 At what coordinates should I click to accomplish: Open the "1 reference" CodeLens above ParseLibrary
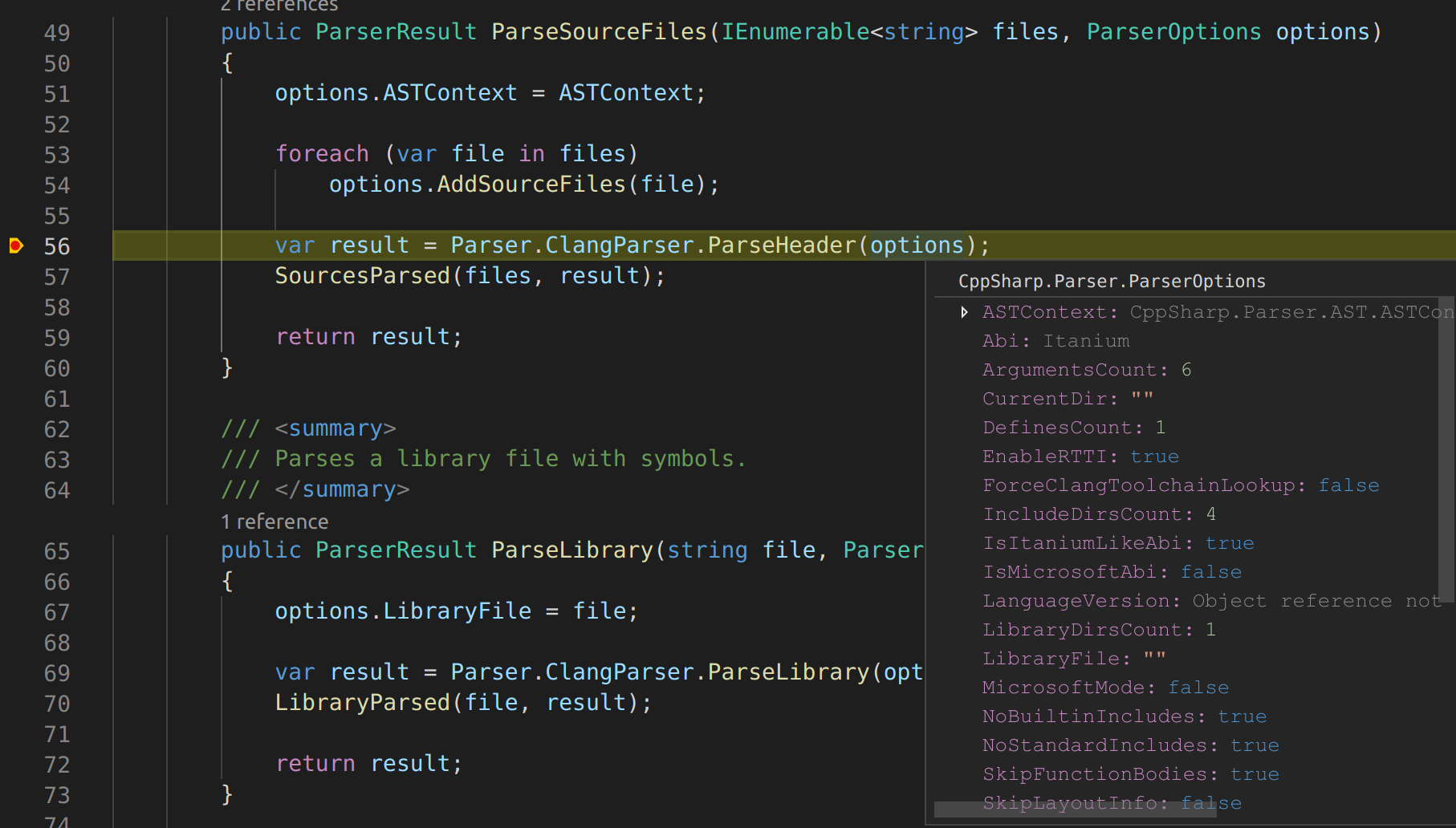(x=275, y=522)
